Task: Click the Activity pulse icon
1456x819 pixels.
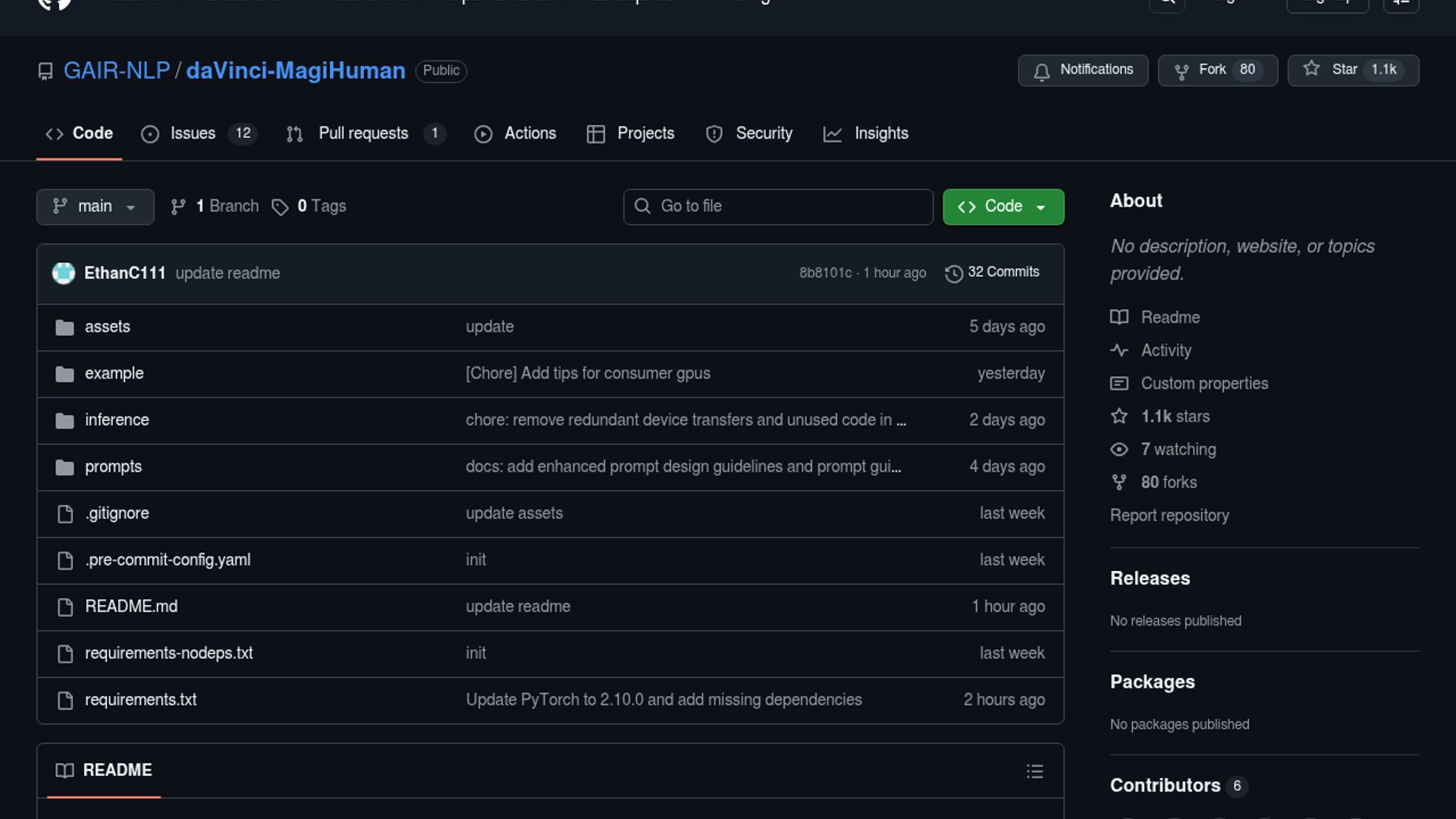Action: click(1119, 350)
